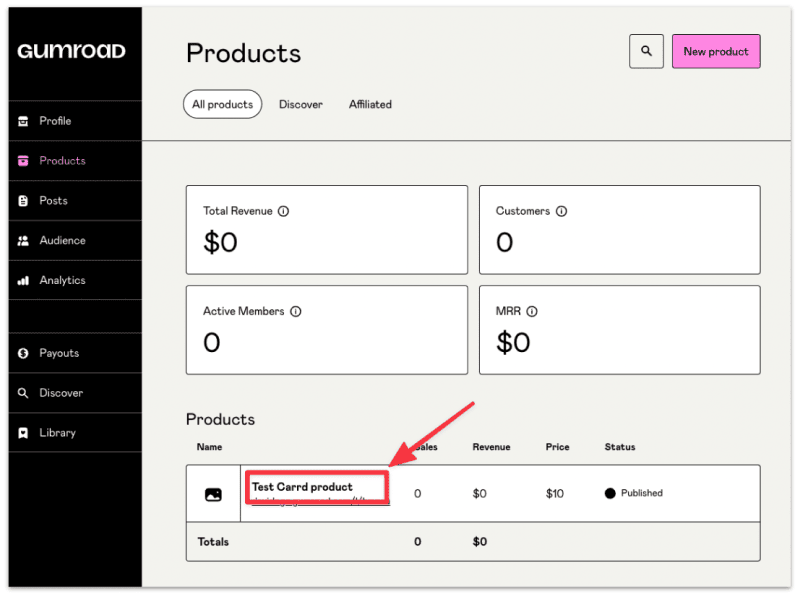Switch to the Affiliated tab
Screen dimensions: 800x597
370,104
